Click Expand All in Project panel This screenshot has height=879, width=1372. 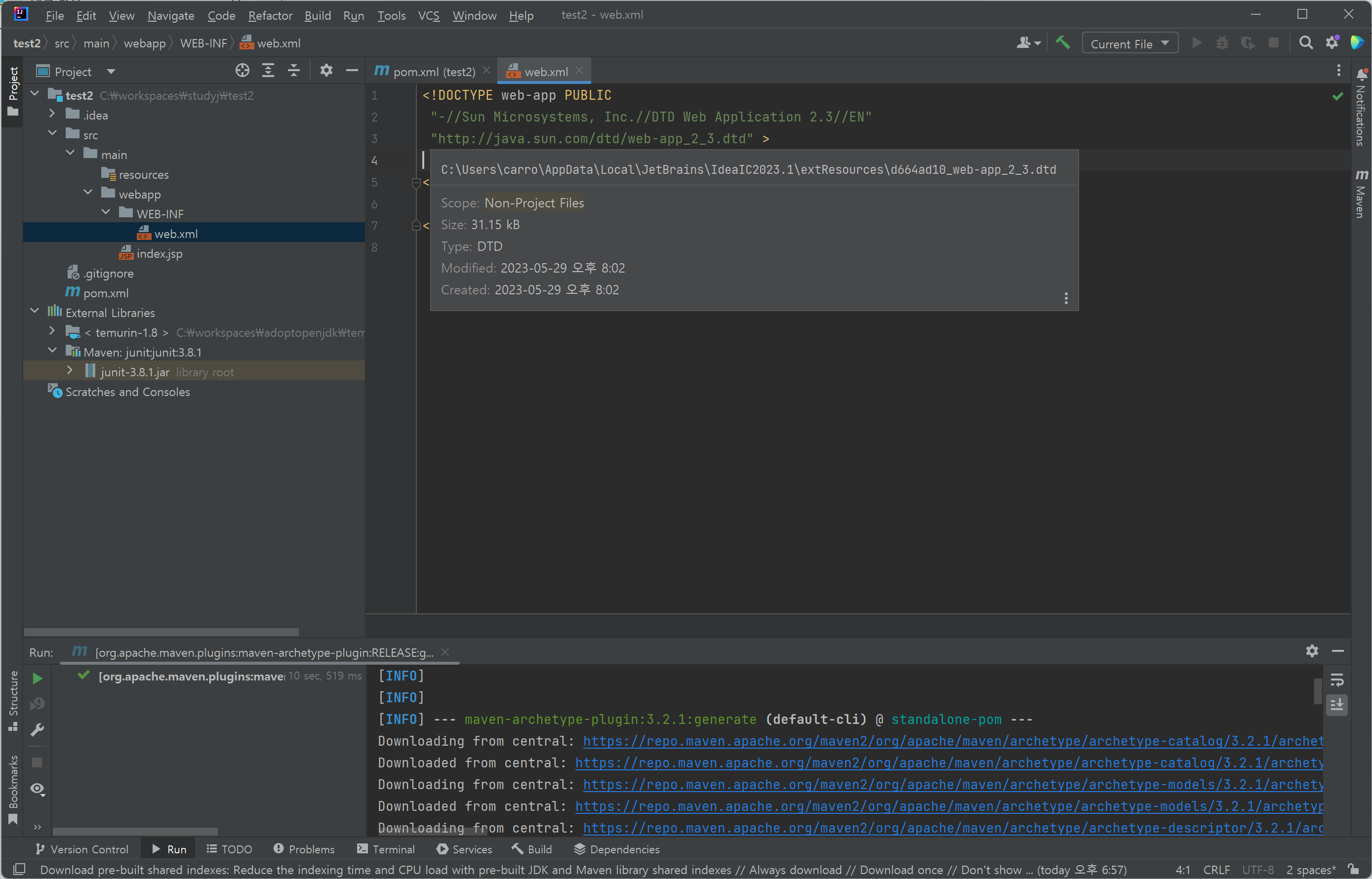point(268,71)
